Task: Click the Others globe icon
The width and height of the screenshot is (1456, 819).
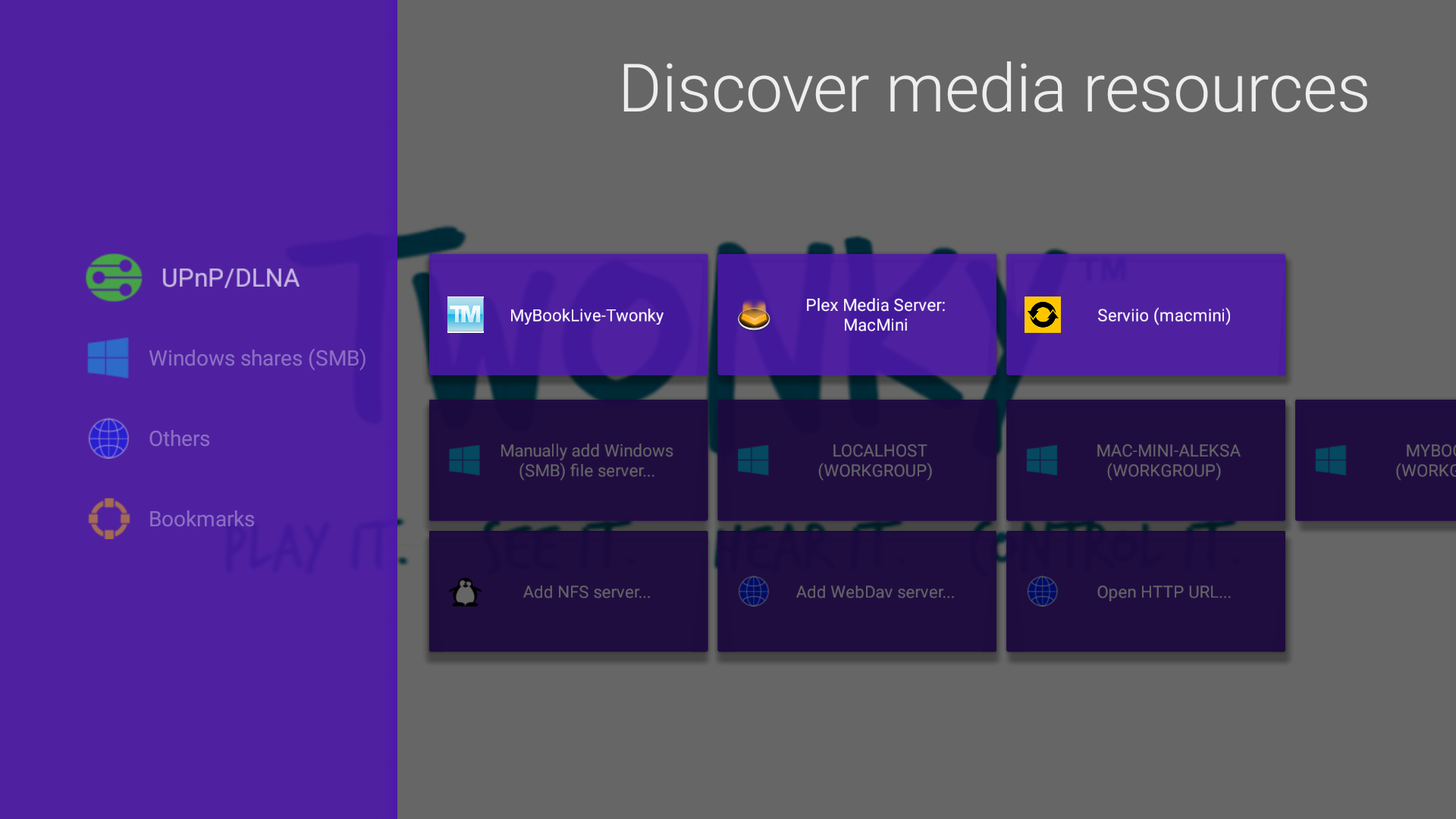Action: click(x=108, y=438)
